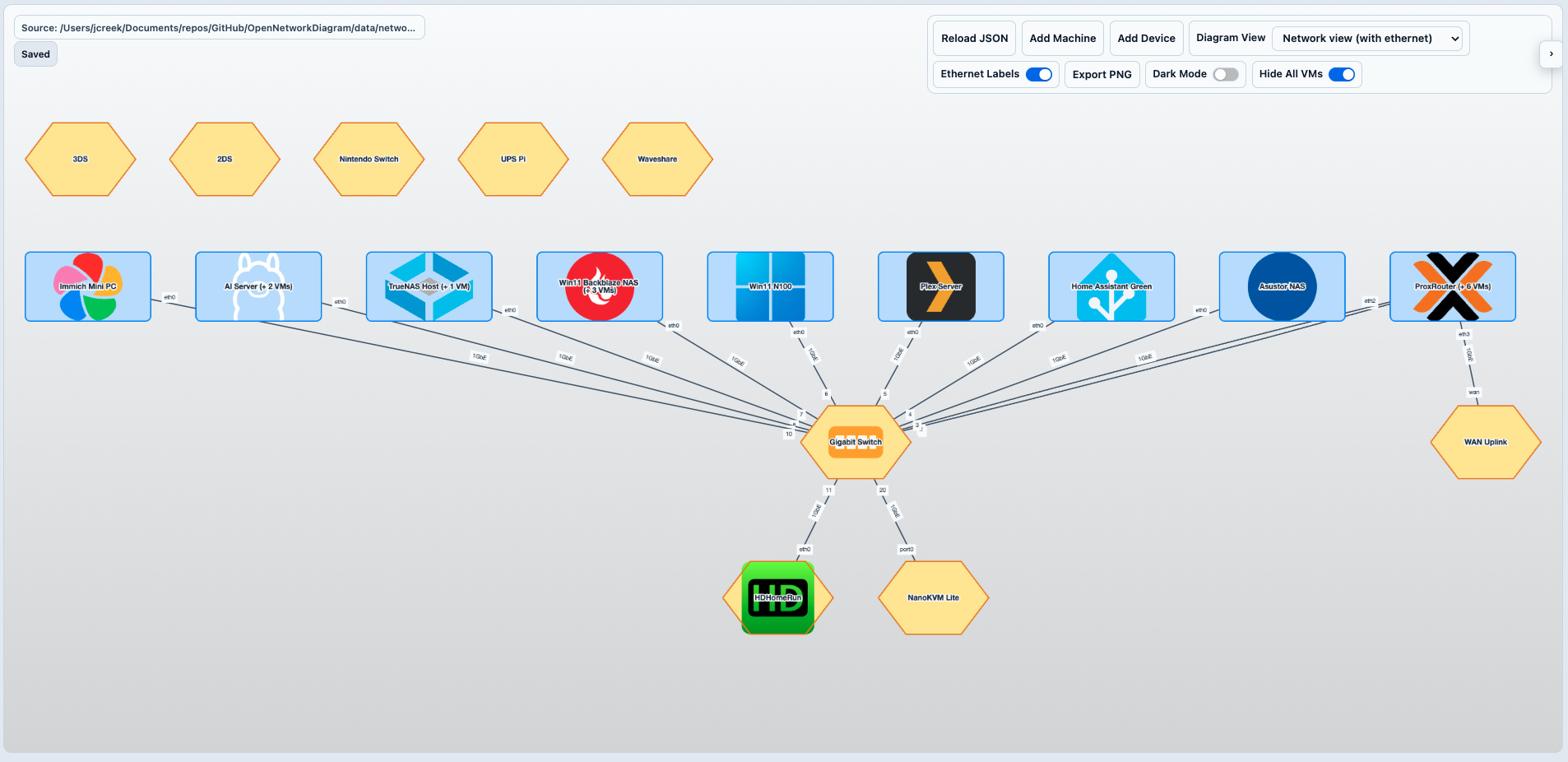Click the Add Machine button

pos(1063,39)
